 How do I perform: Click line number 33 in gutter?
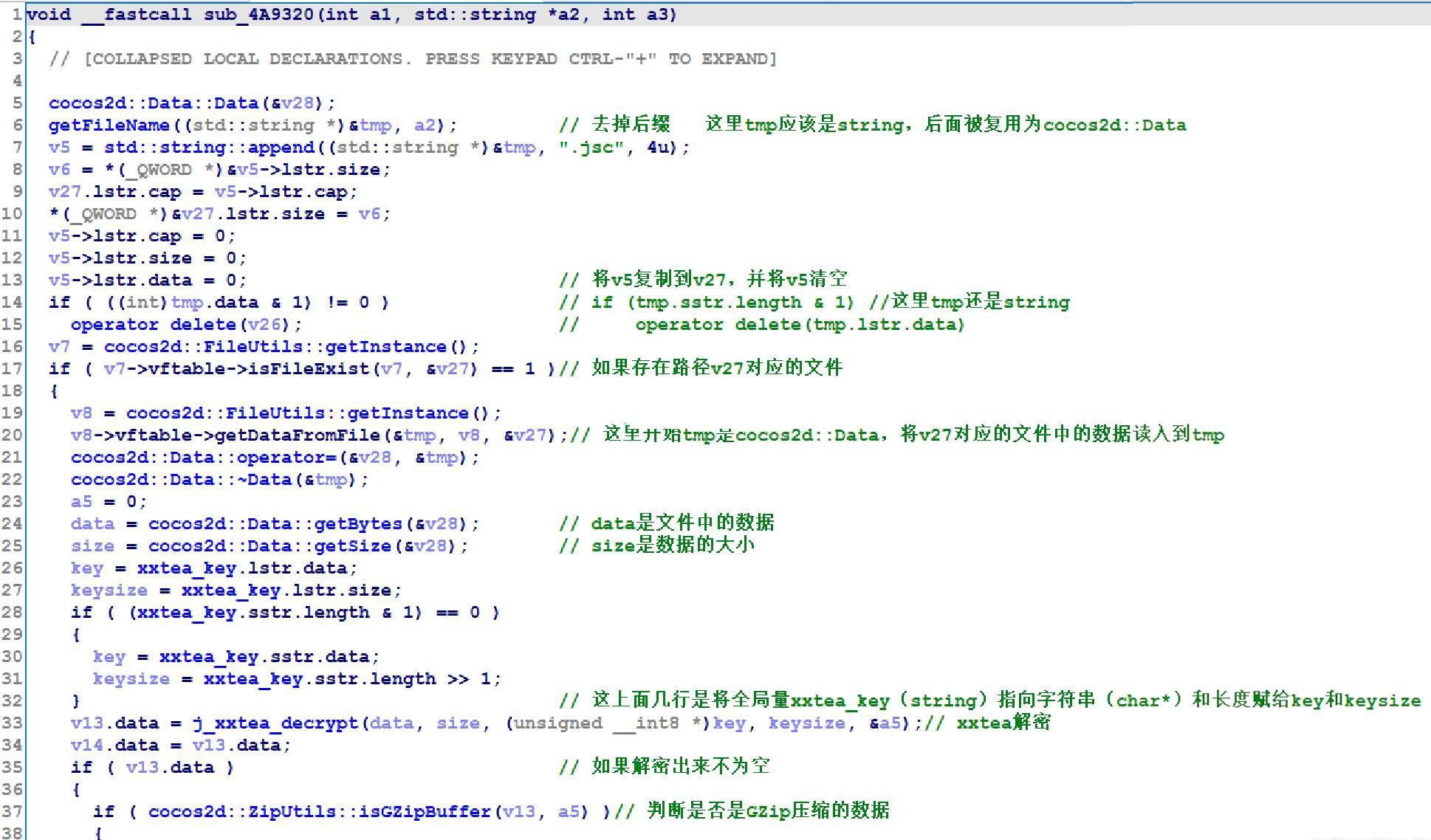(x=12, y=723)
